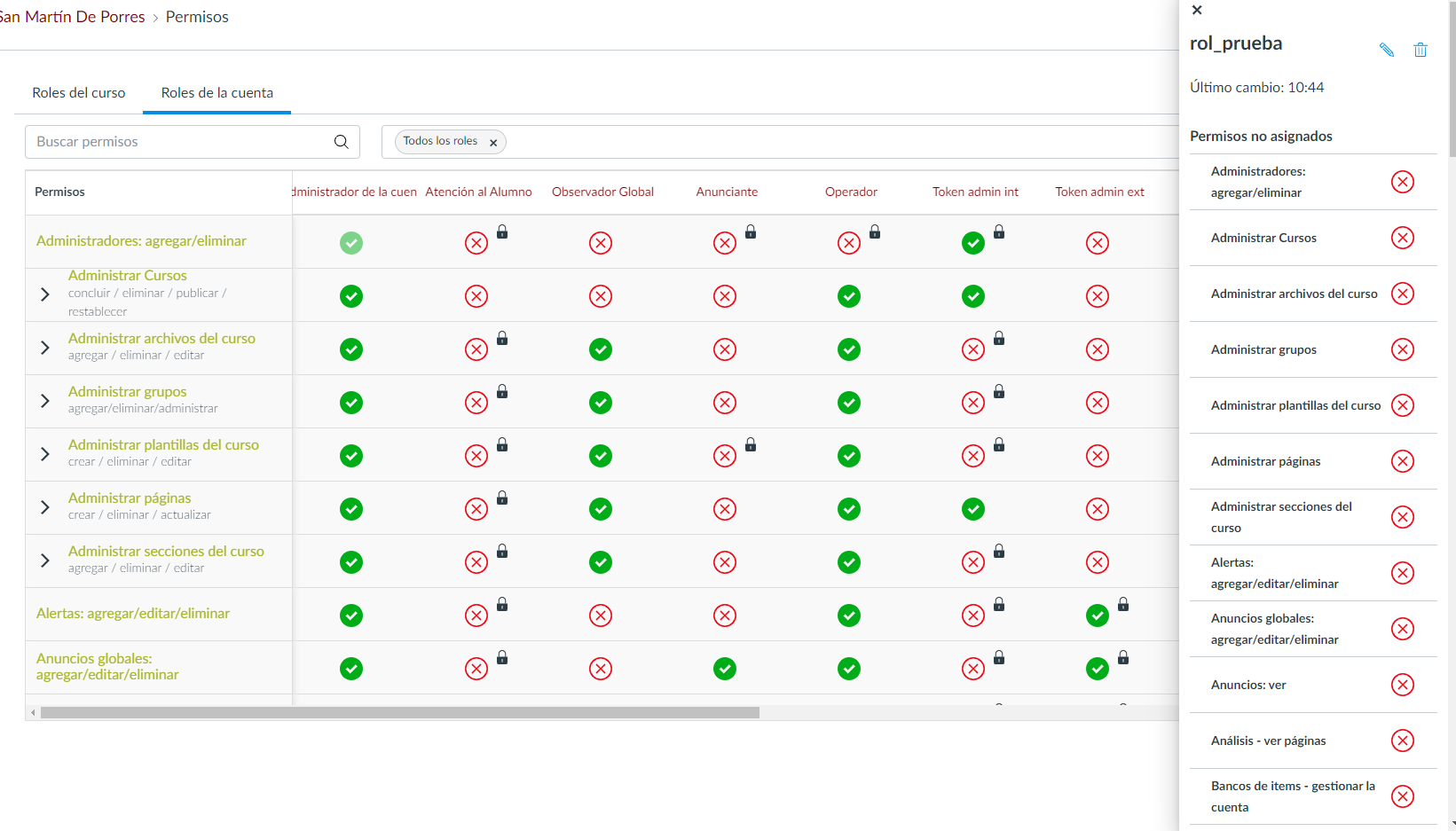Screen dimensions: 1456x831
Task: Toggle 'Análisis - ver páginas' permission in rol_prueba panel
Action: point(1403,741)
